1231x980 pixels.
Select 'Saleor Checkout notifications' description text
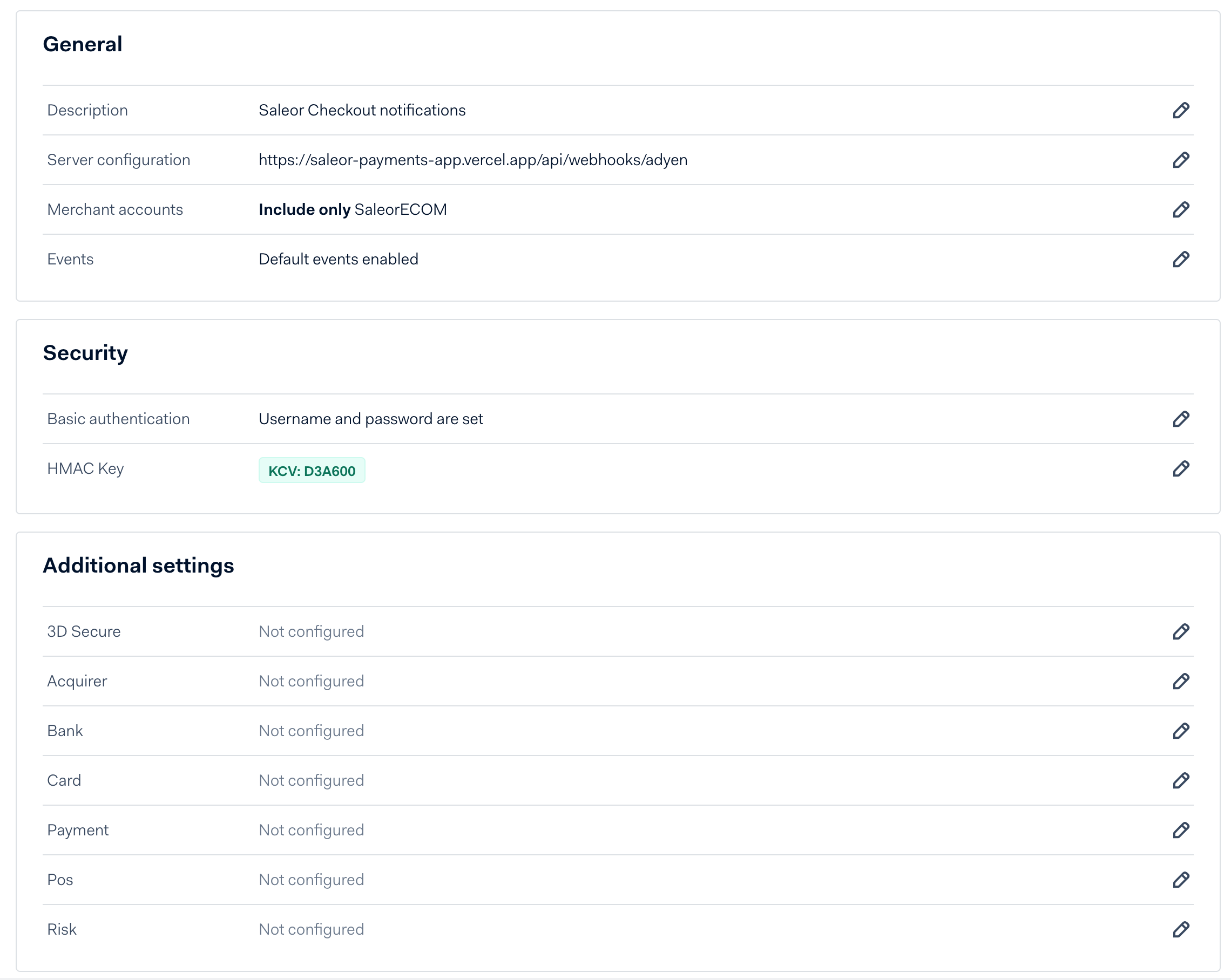pos(362,110)
